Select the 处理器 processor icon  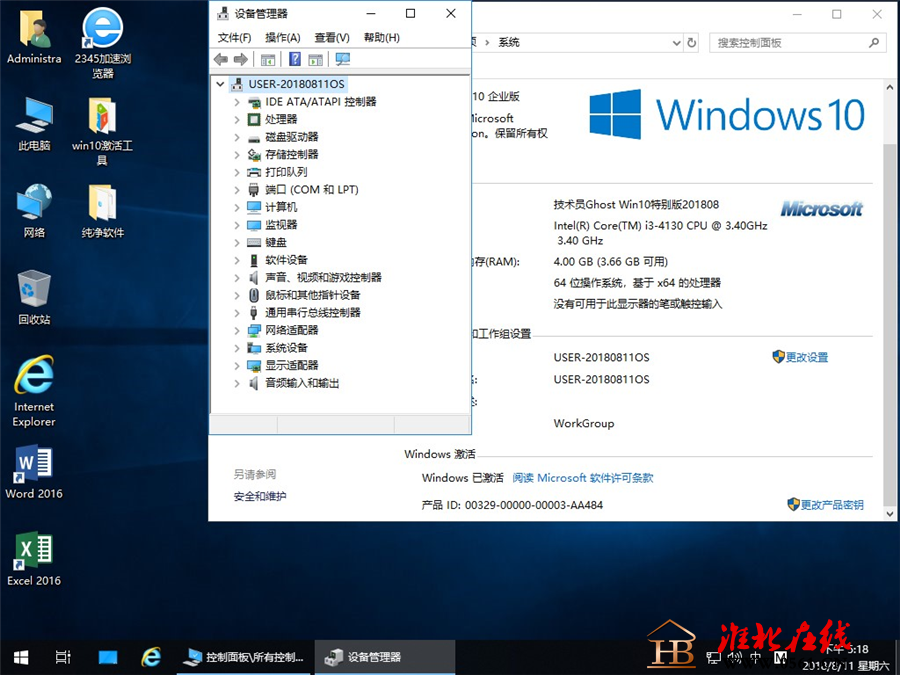[x=254, y=119]
